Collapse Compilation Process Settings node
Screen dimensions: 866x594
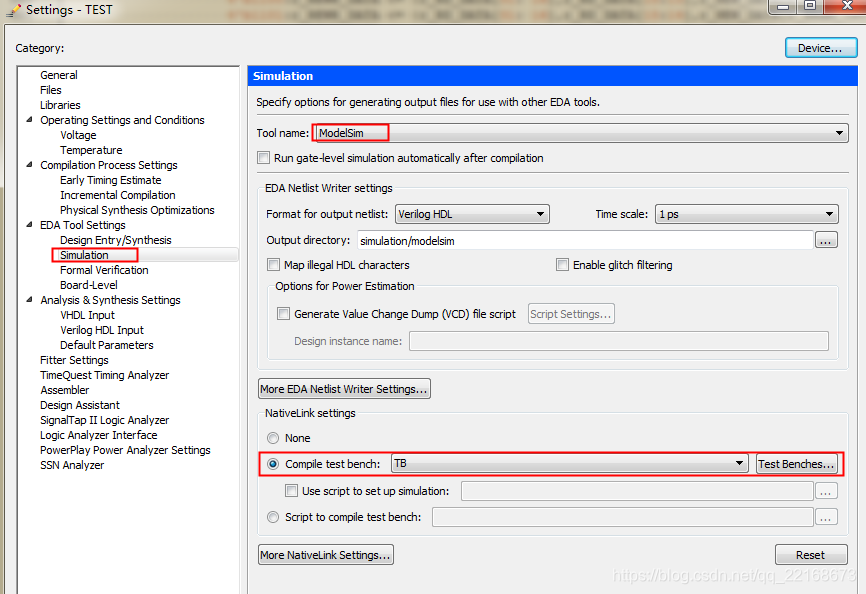pos(30,165)
